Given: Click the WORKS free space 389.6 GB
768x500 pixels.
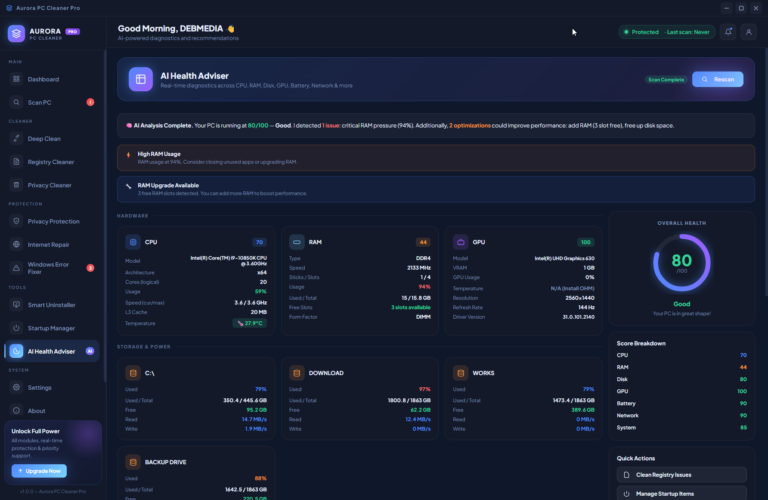Looking at the screenshot, I should click(583, 410).
